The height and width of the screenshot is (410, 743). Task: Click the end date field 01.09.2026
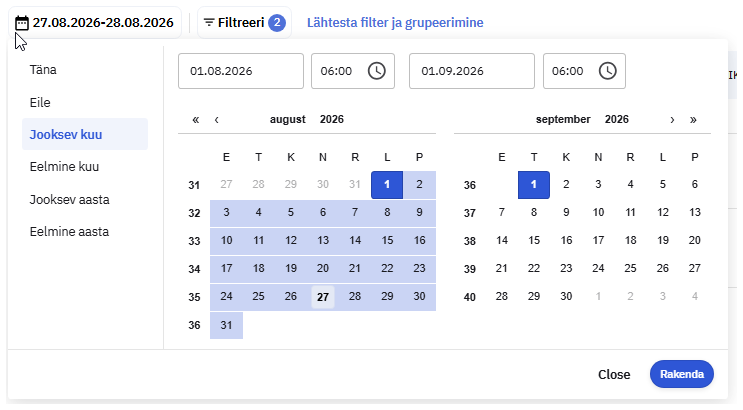tap(472, 71)
